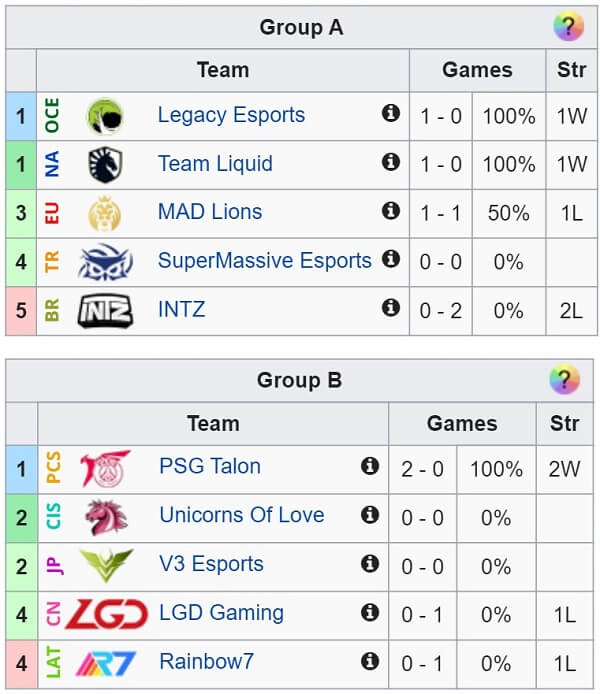The image size is (600, 694).
Task: Click the Team Liquid horse logo
Action: [x=105, y=165]
